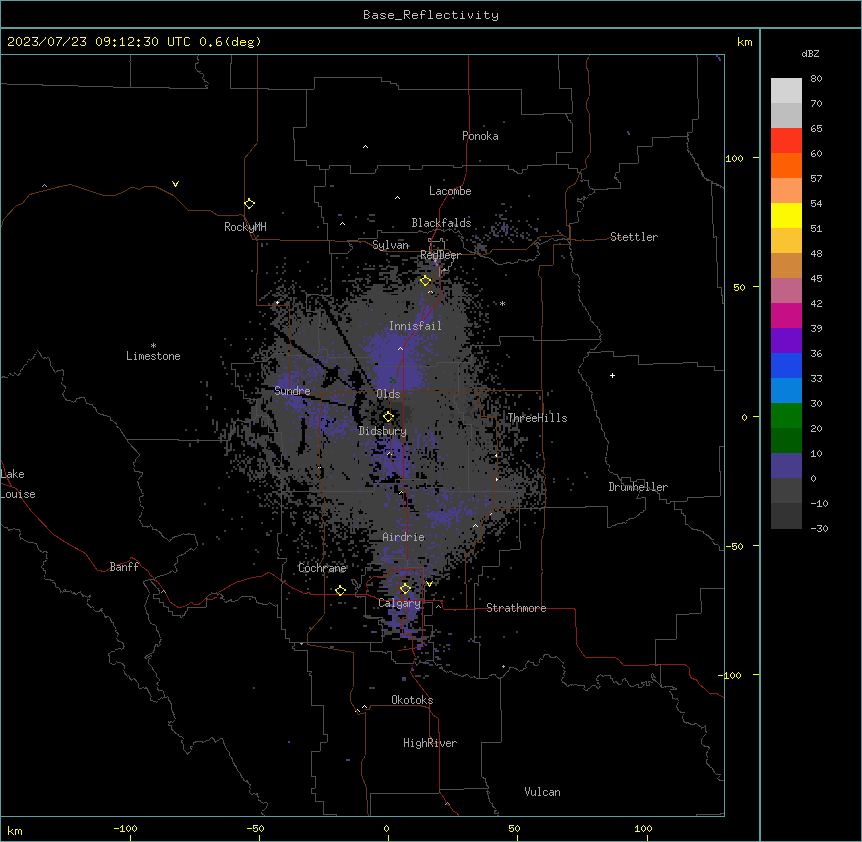Viewport: 862px width, 842px height.
Task: Select the light blue 30-33 dBZ swatch
Action: [x=786, y=391]
